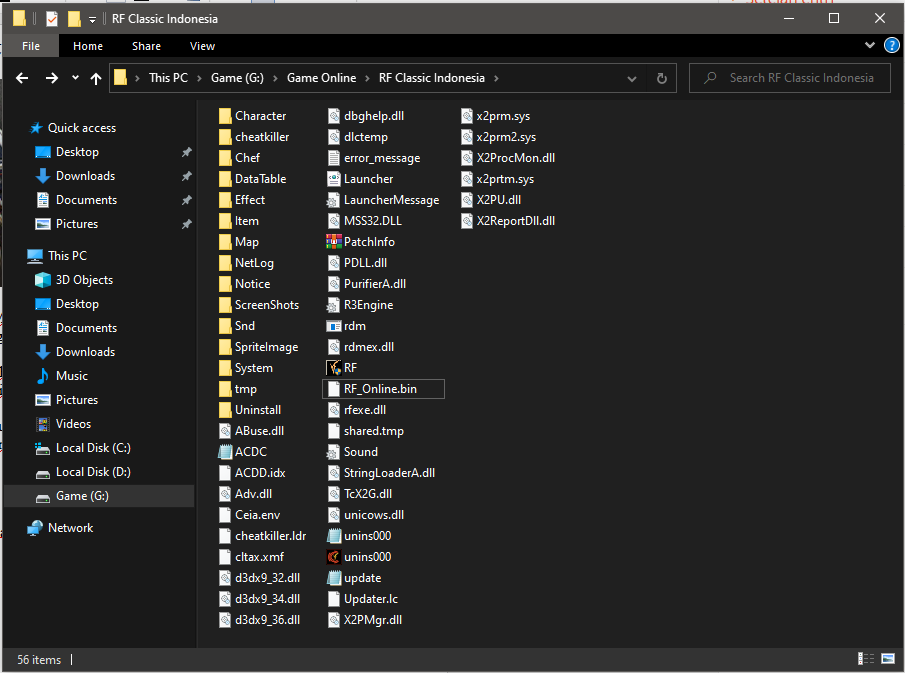Click the Search RF Classic Indonesia field
The height and width of the screenshot is (673, 905).
(790, 78)
